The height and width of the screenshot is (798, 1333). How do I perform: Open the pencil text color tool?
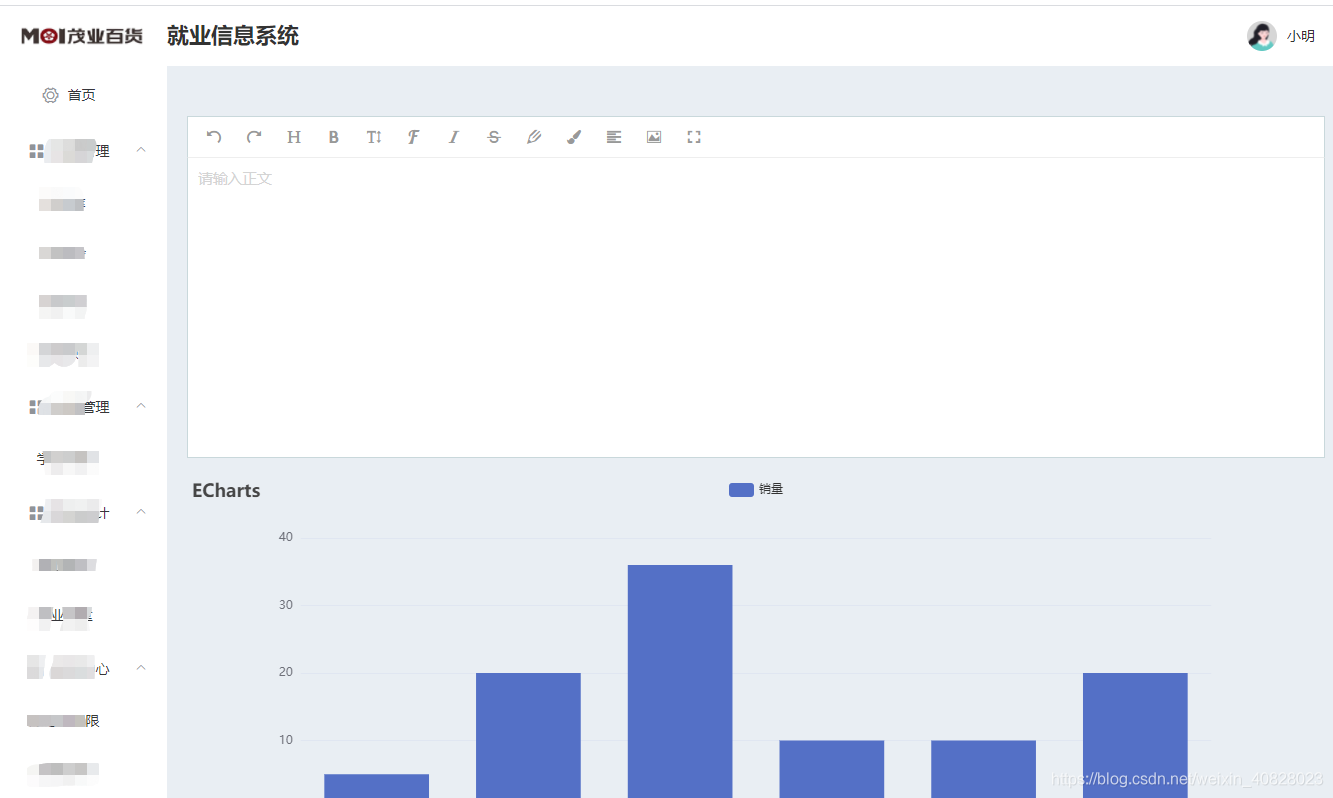coord(534,137)
